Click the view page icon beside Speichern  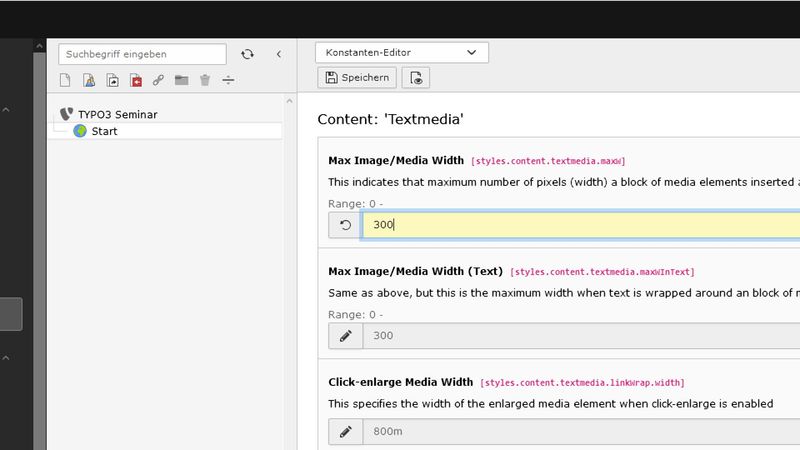coord(417,78)
